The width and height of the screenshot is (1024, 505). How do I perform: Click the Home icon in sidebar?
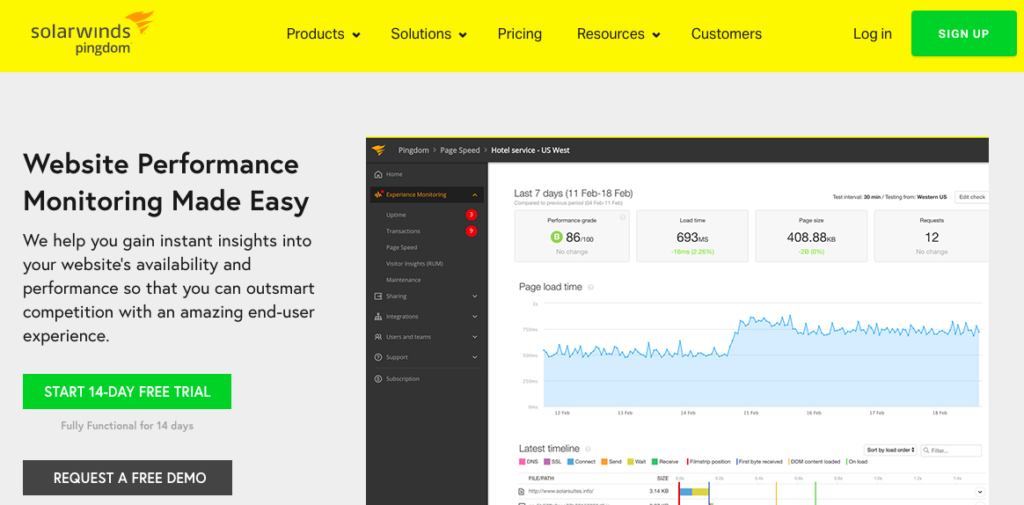click(x=377, y=174)
